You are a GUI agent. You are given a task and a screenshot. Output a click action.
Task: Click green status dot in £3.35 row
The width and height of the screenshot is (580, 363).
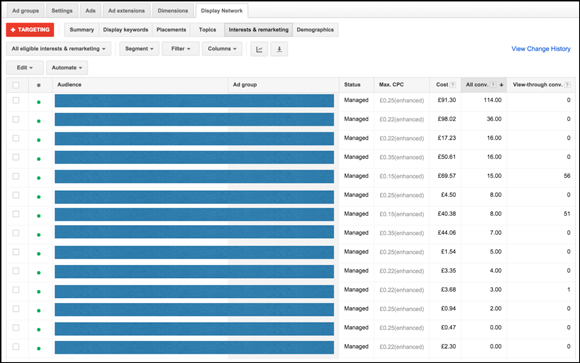tap(38, 273)
